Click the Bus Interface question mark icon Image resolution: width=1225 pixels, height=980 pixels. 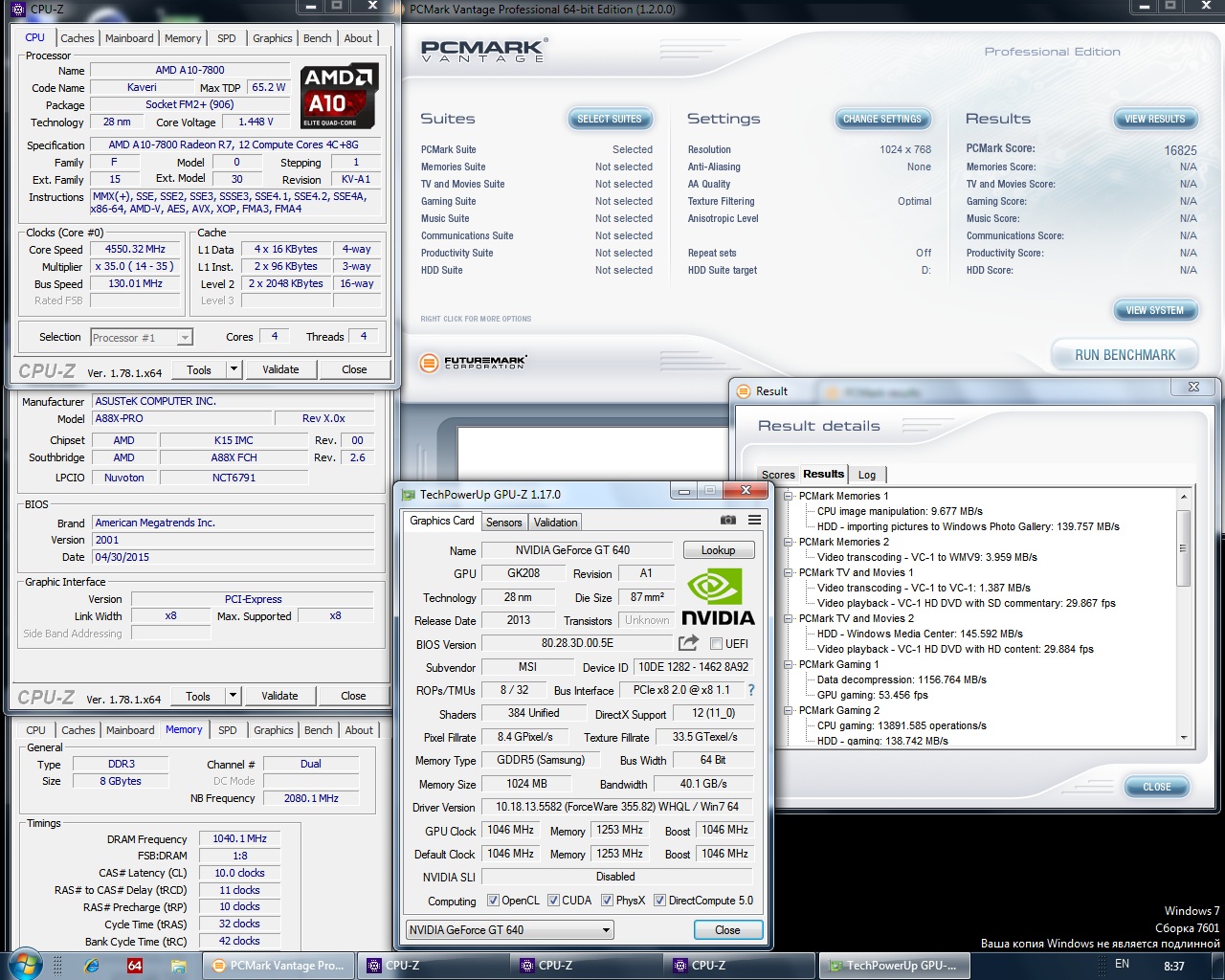pyautogui.click(x=751, y=690)
